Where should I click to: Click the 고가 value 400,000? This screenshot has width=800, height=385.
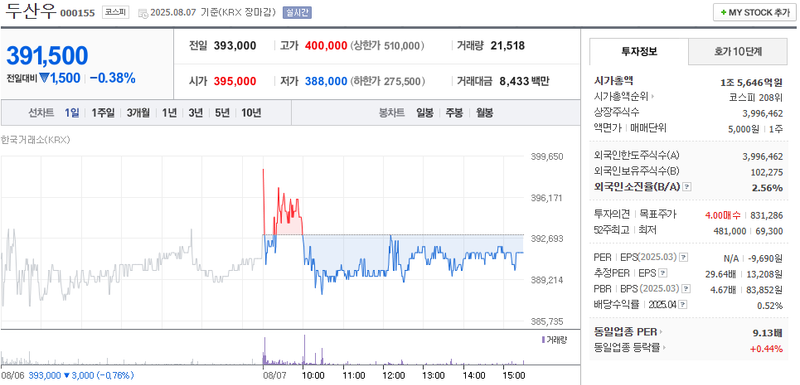[x=326, y=46]
